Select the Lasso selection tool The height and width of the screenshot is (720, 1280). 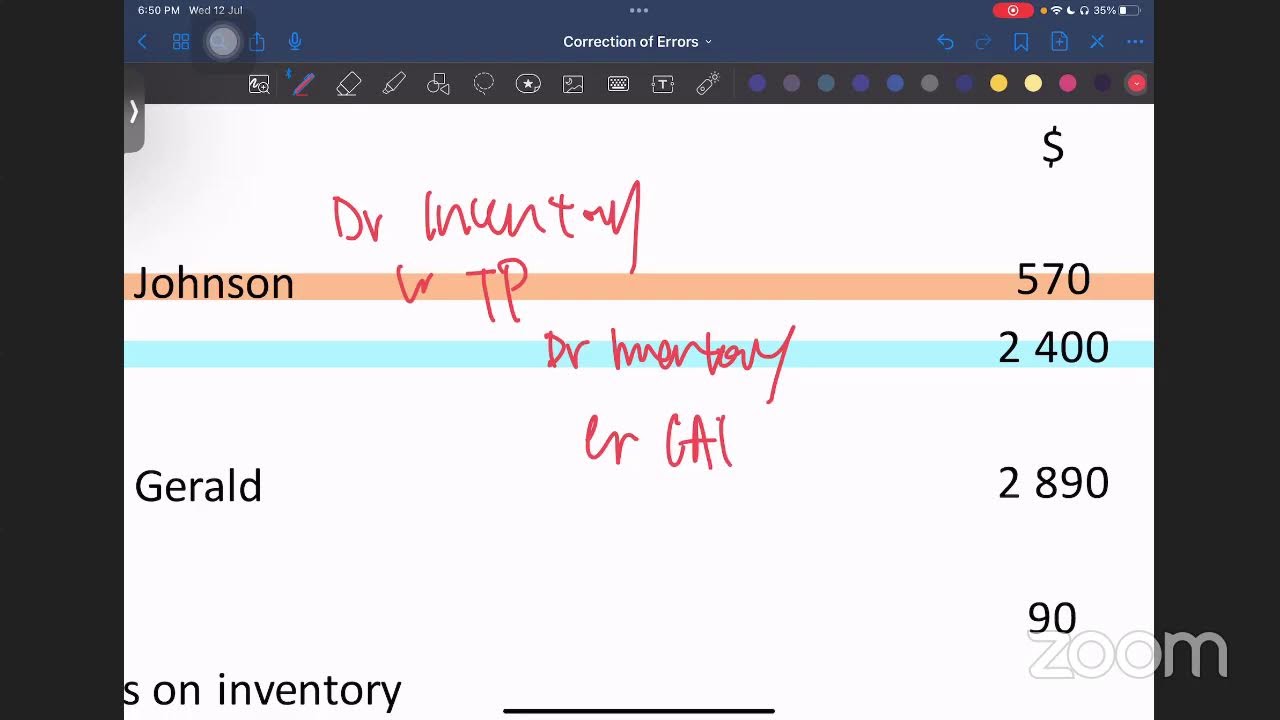(484, 84)
